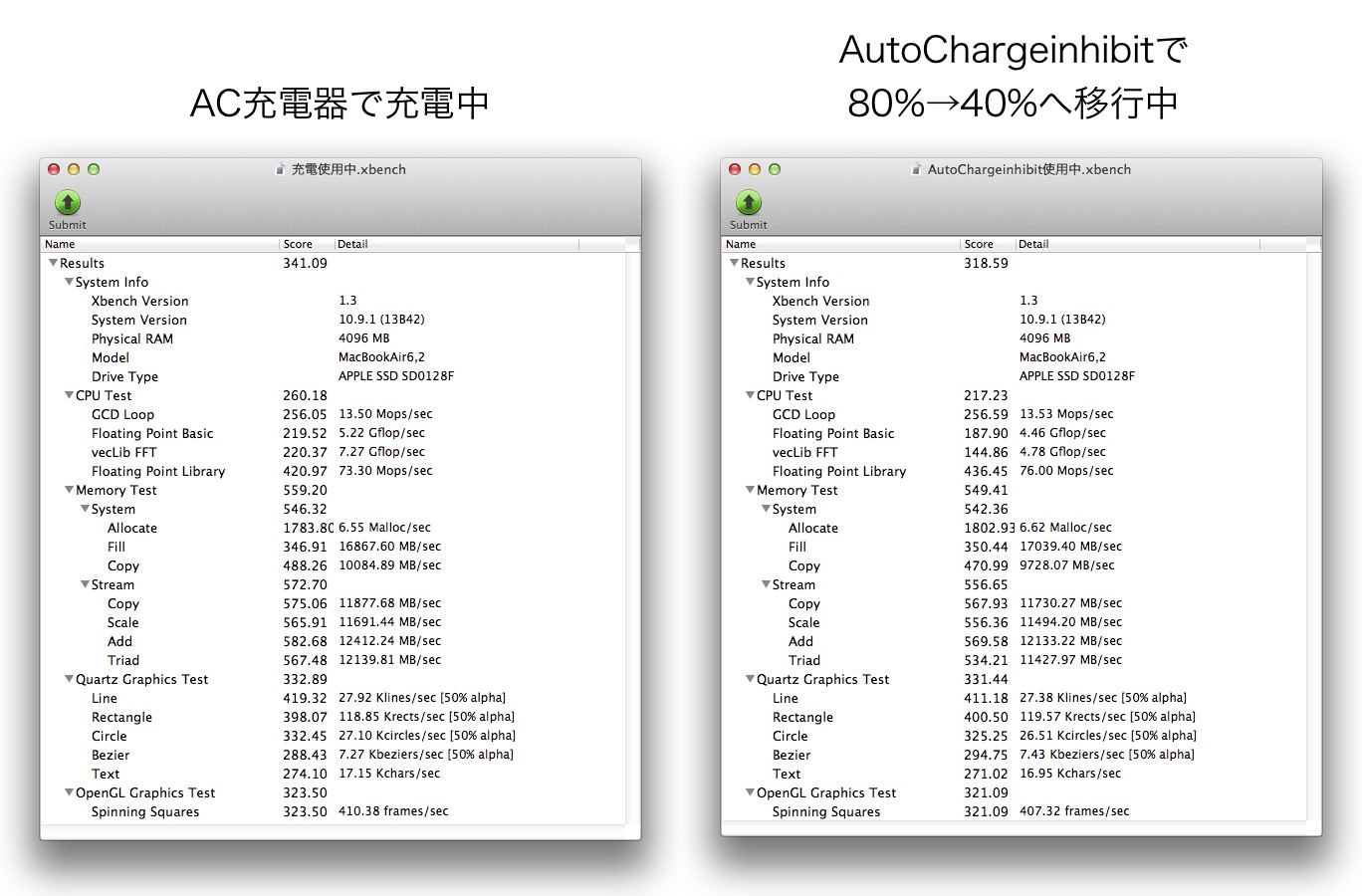Click APPLE SSD SD0128F value in AutoChargeinhibit window
The width and height of the screenshot is (1362, 896).
pos(1077,376)
